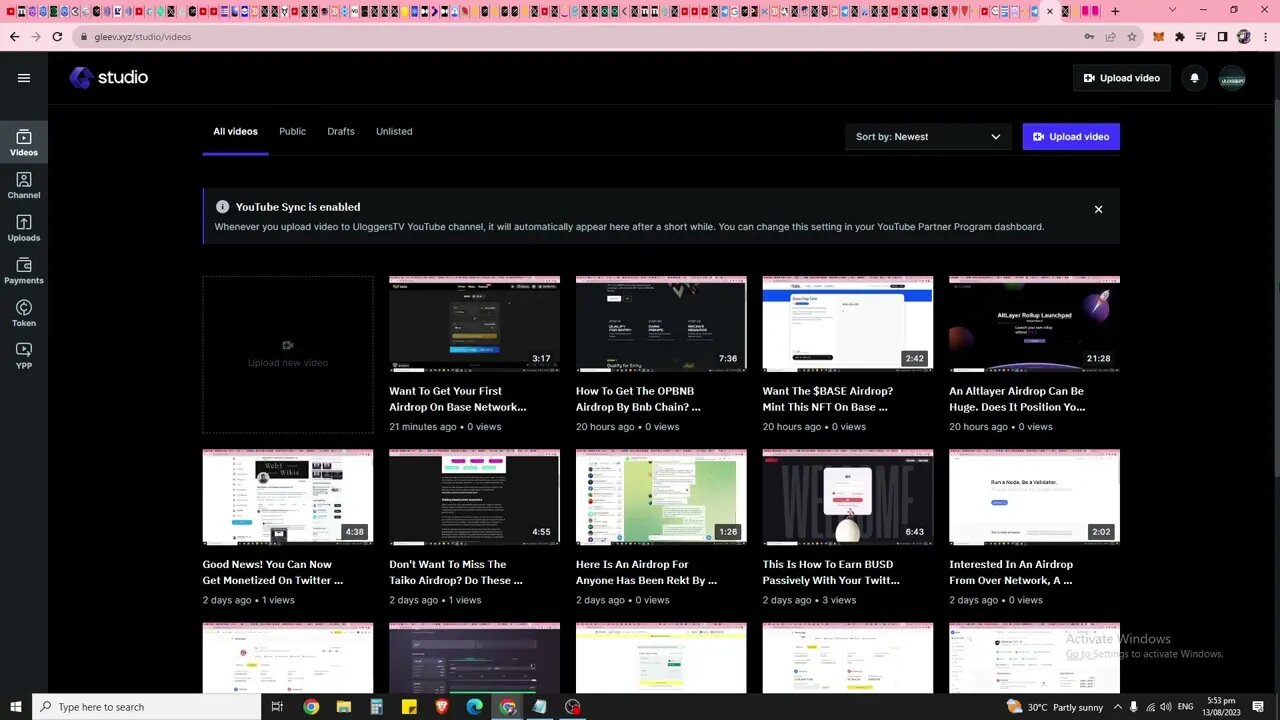Open Token in the sidebar

24,313
